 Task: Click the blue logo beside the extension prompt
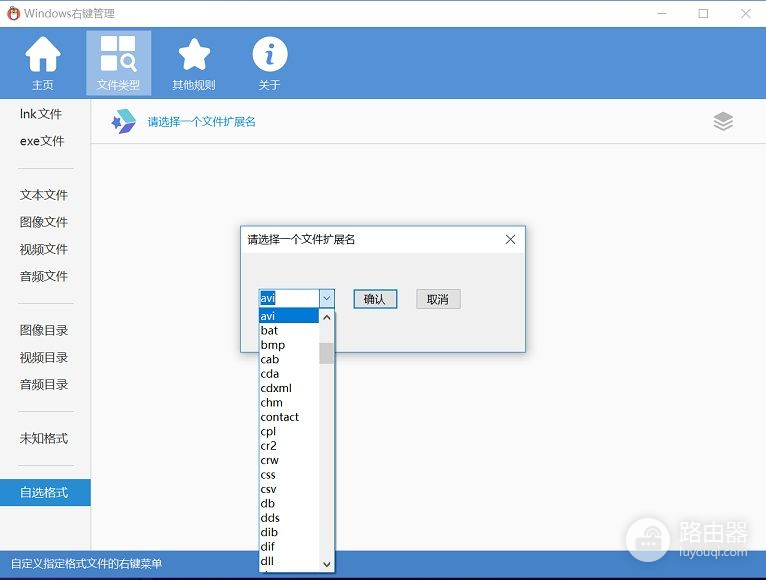123,122
